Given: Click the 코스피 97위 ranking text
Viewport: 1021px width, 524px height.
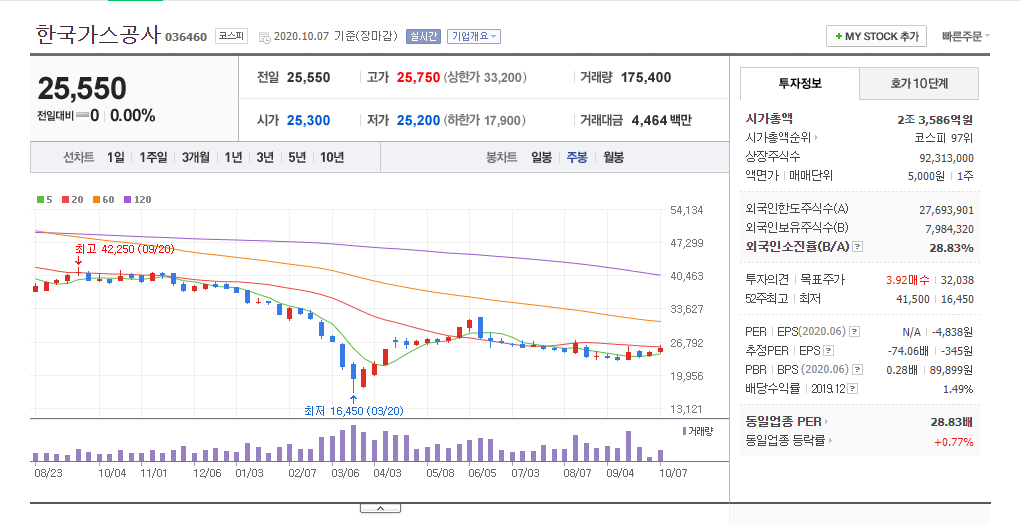Looking at the screenshot, I should [944, 138].
